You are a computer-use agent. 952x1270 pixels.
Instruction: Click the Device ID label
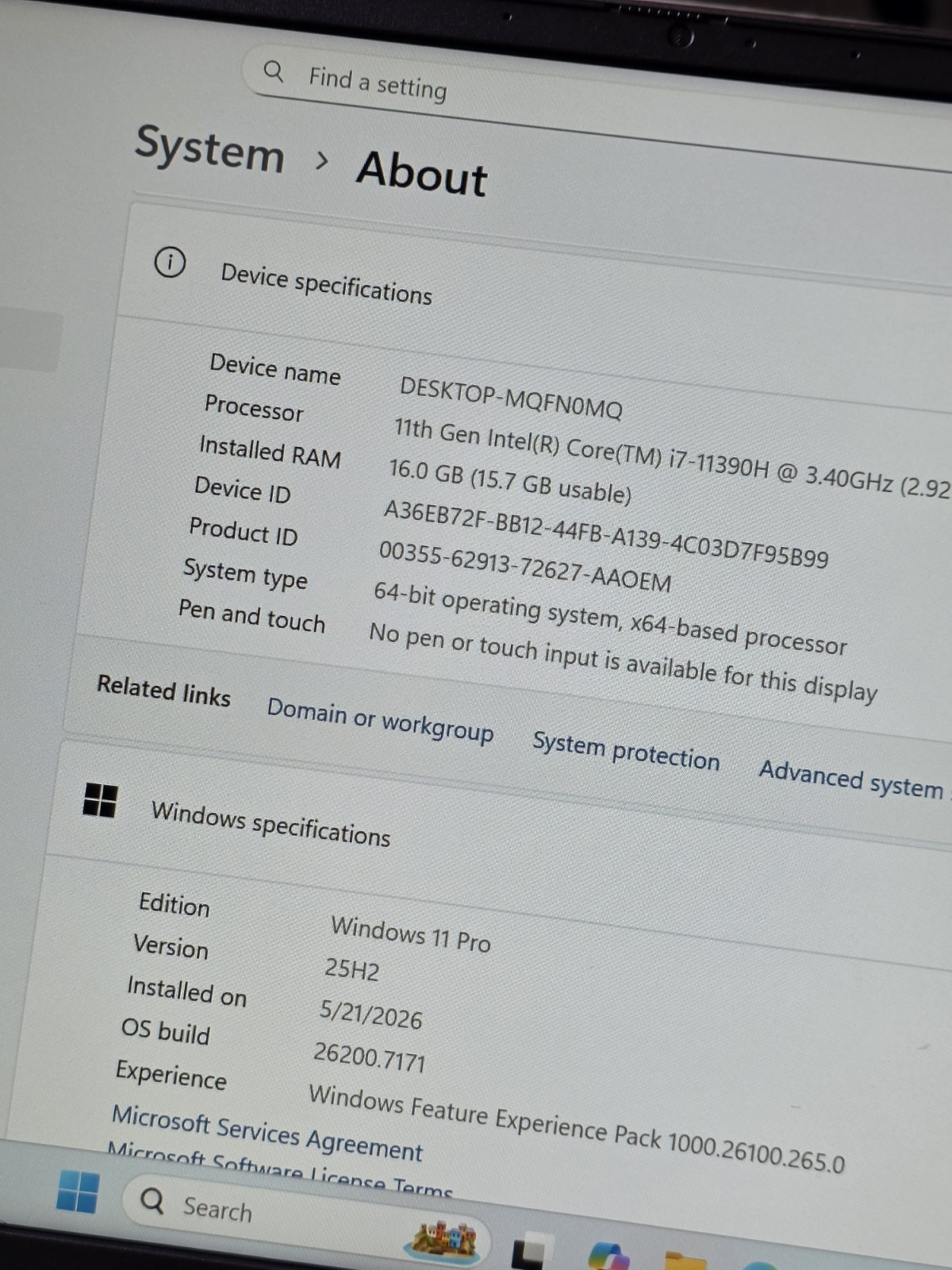[243, 489]
